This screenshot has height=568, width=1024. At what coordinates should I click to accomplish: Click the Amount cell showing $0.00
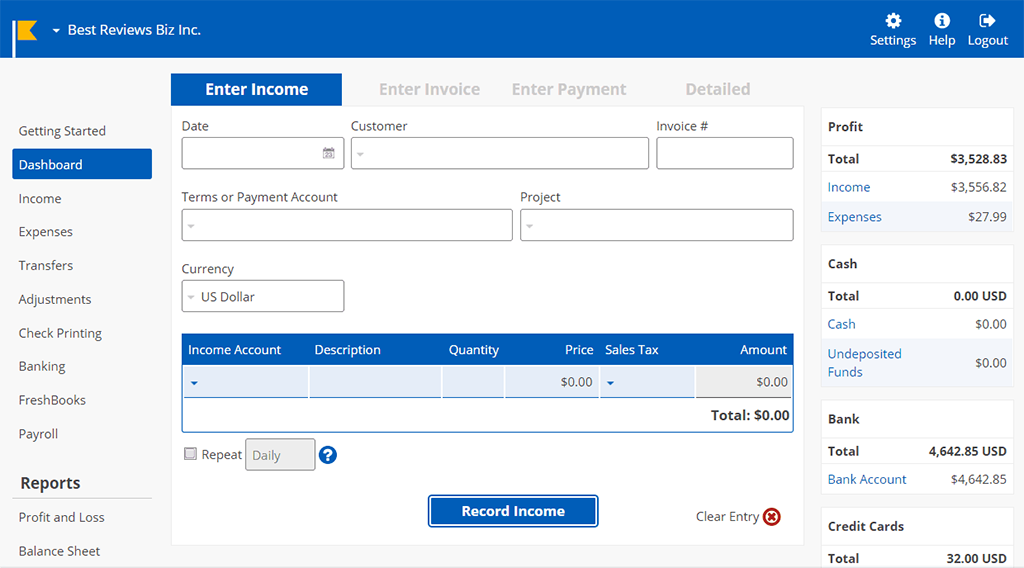coord(744,382)
